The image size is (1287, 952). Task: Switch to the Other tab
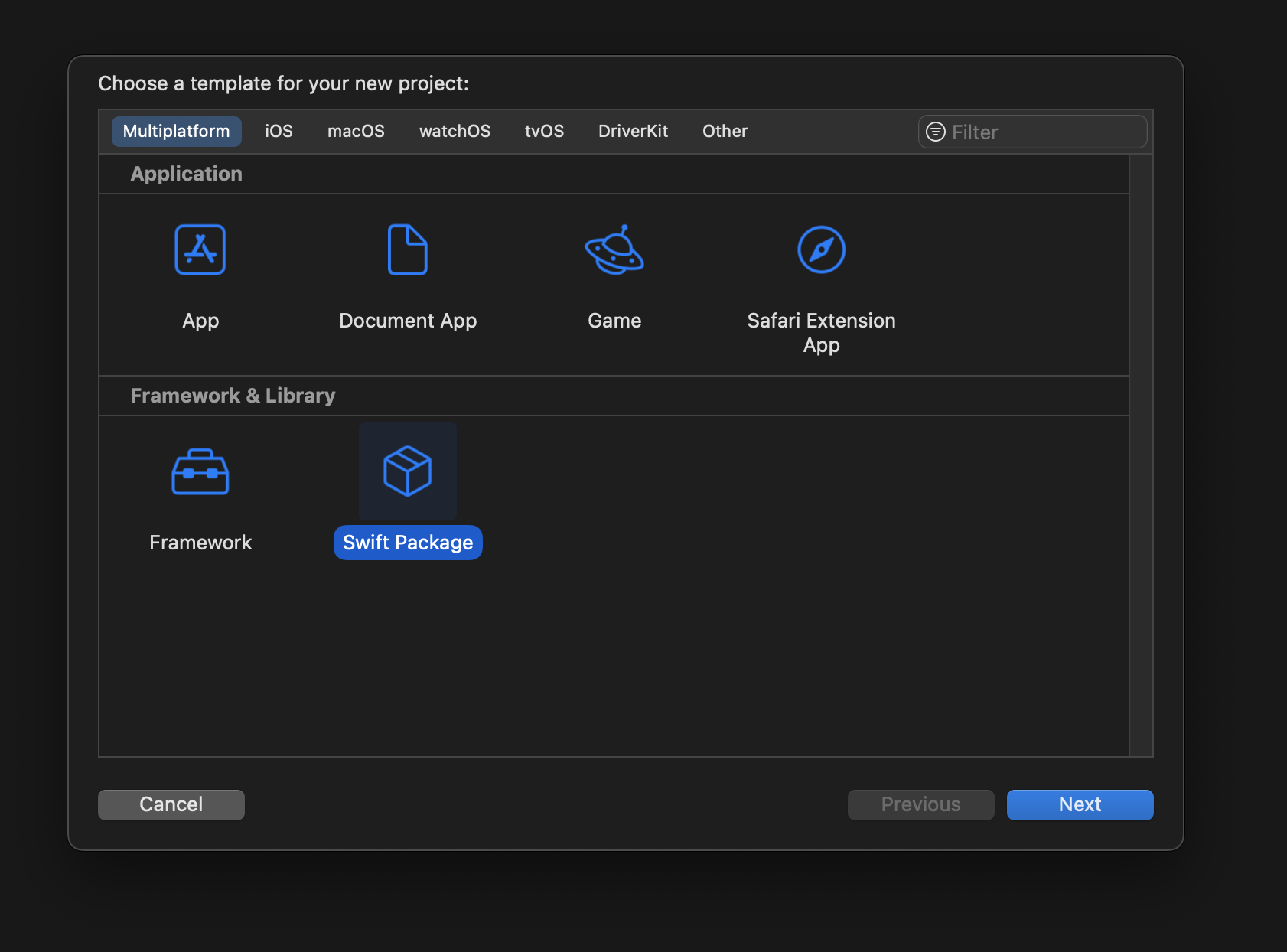click(x=725, y=131)
